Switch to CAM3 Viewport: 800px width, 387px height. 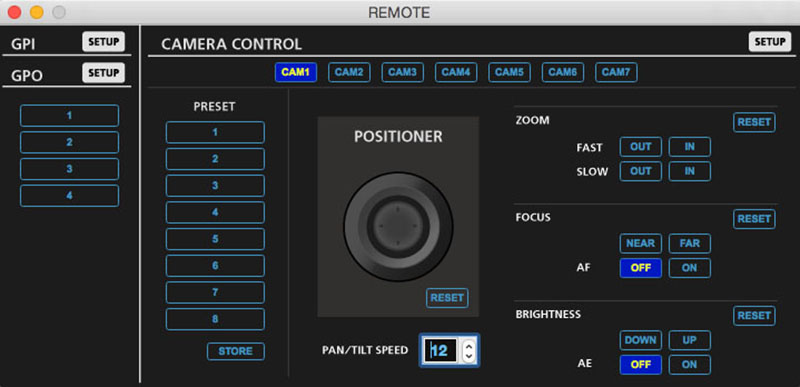point(403,72)
